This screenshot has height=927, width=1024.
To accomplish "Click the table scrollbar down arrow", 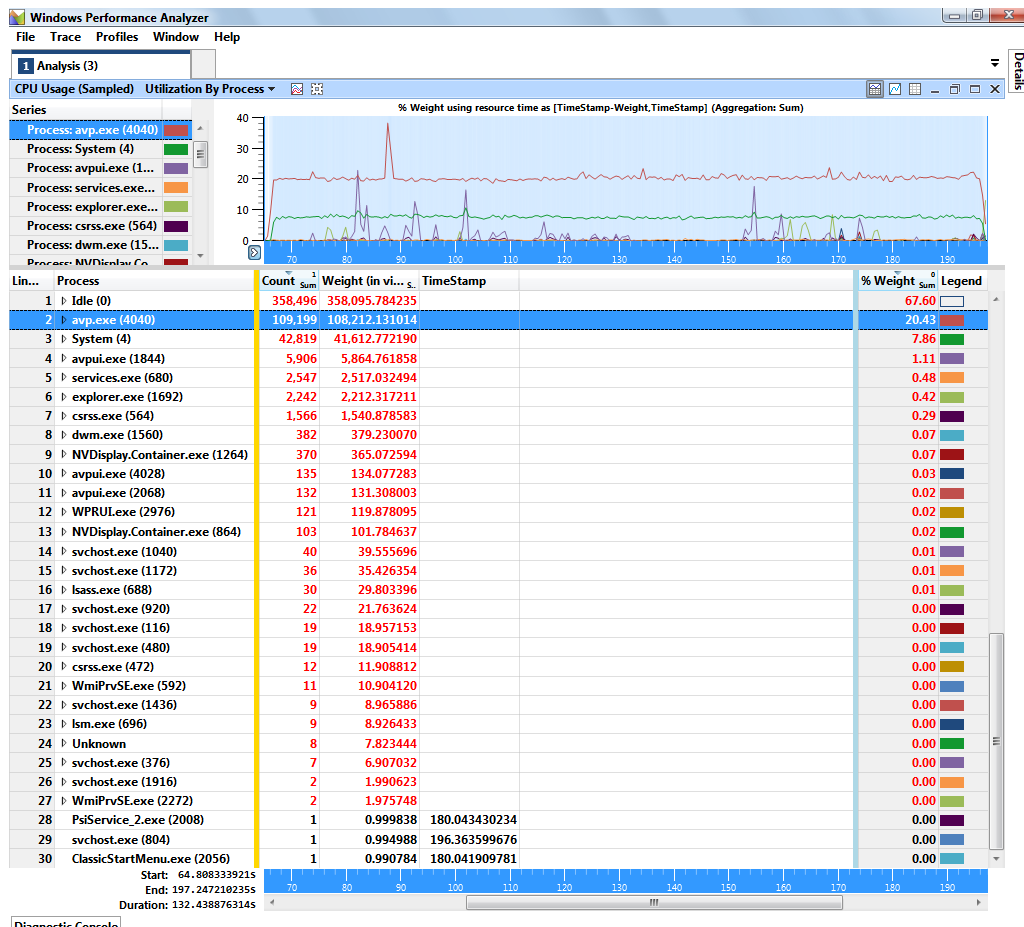I will (996, 858).
